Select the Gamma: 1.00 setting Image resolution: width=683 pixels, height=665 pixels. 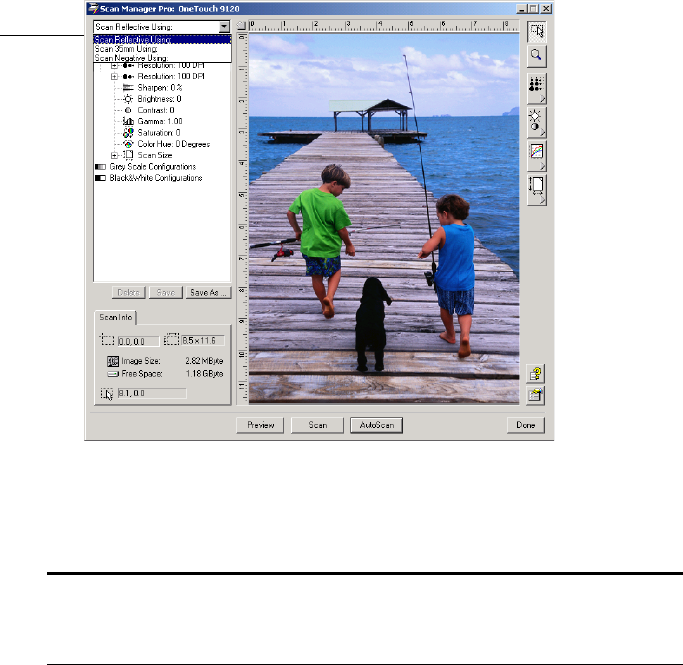click(160, 122)
